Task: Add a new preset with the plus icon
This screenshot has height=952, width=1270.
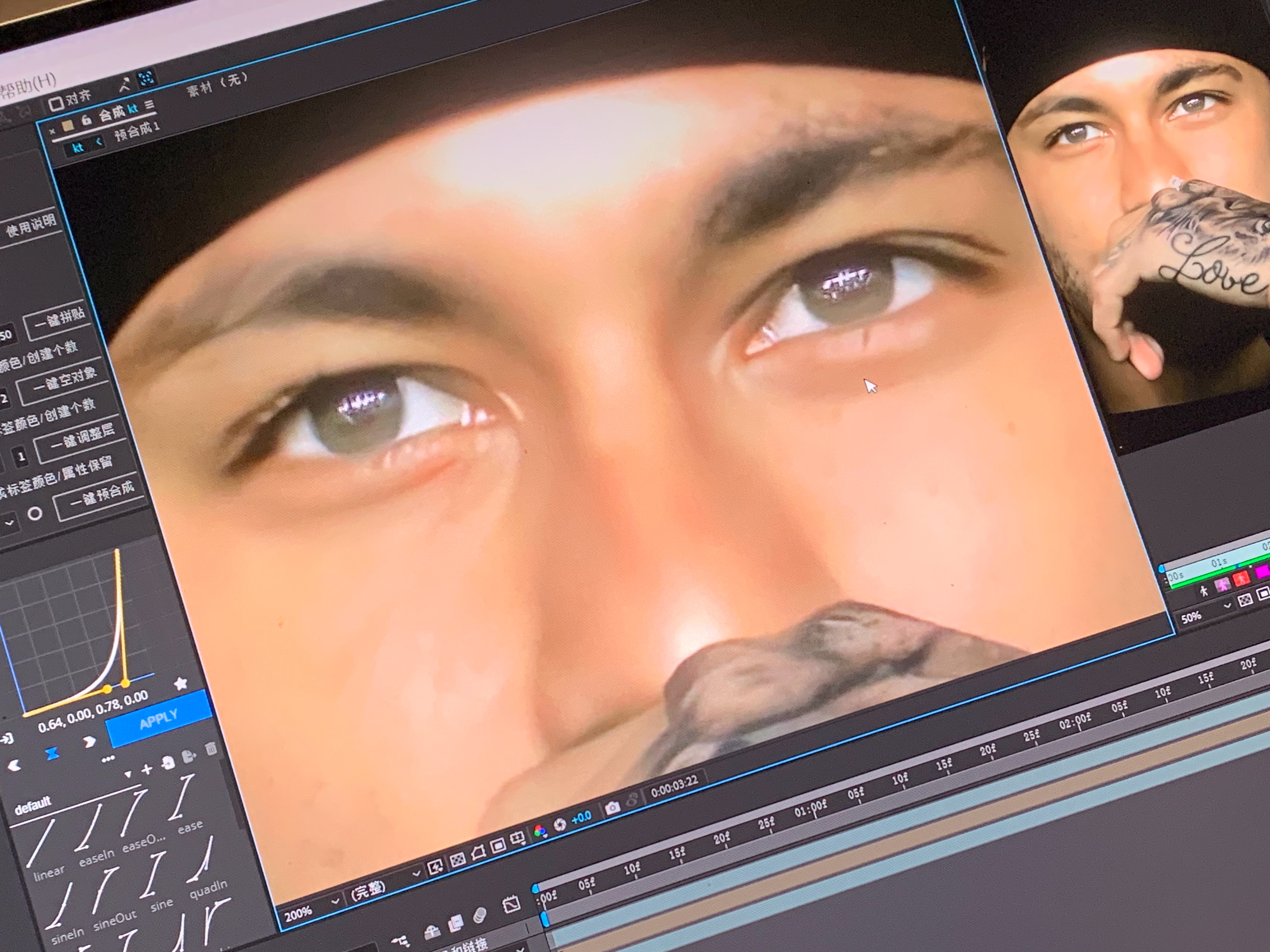Action: click(146, 769)
